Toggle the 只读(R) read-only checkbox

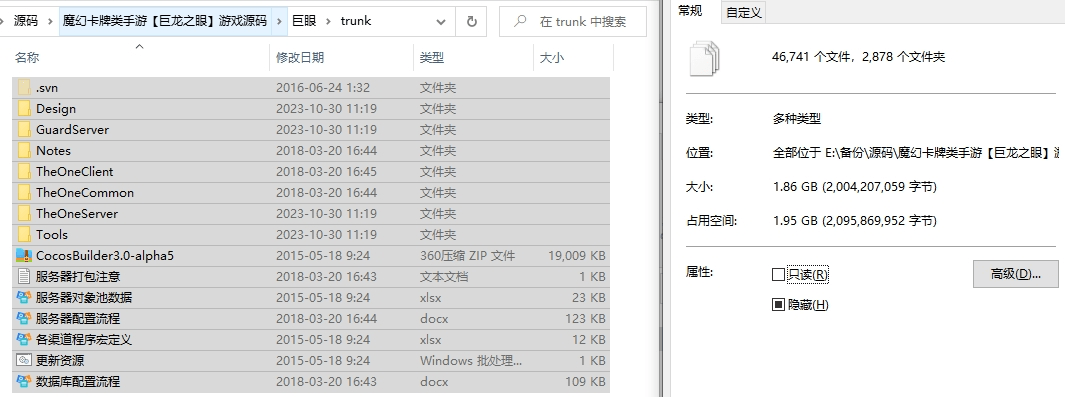[778, 275]
